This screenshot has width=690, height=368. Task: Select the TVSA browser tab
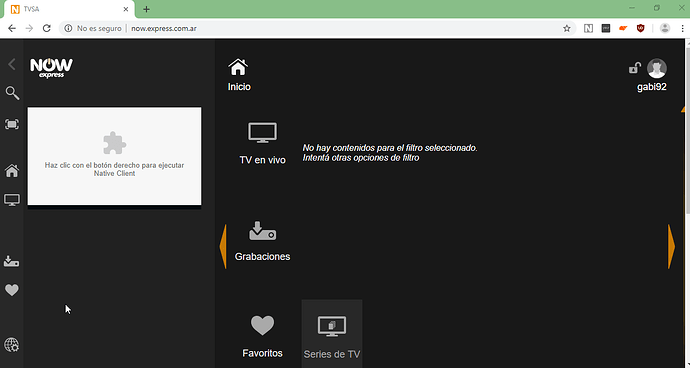pos(68,9)
